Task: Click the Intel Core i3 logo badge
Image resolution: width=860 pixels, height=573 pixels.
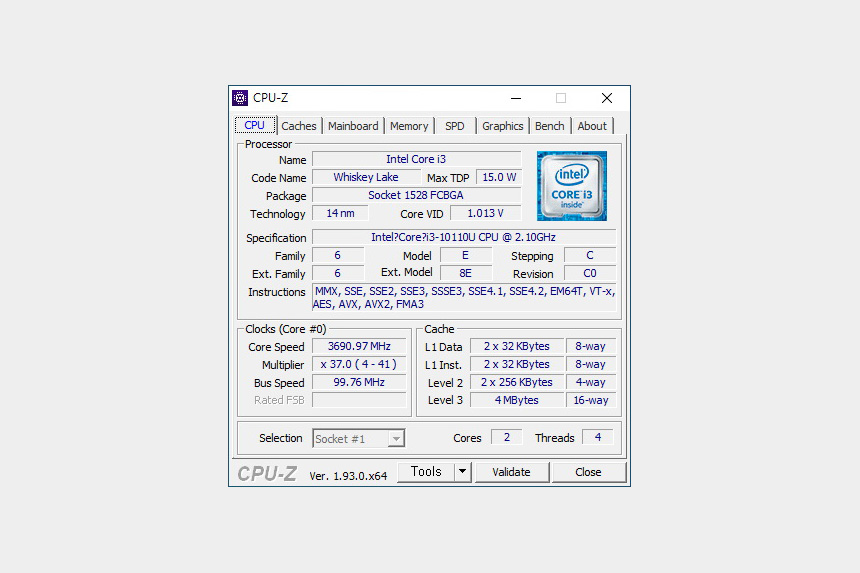Action: (x=572, y=186)
